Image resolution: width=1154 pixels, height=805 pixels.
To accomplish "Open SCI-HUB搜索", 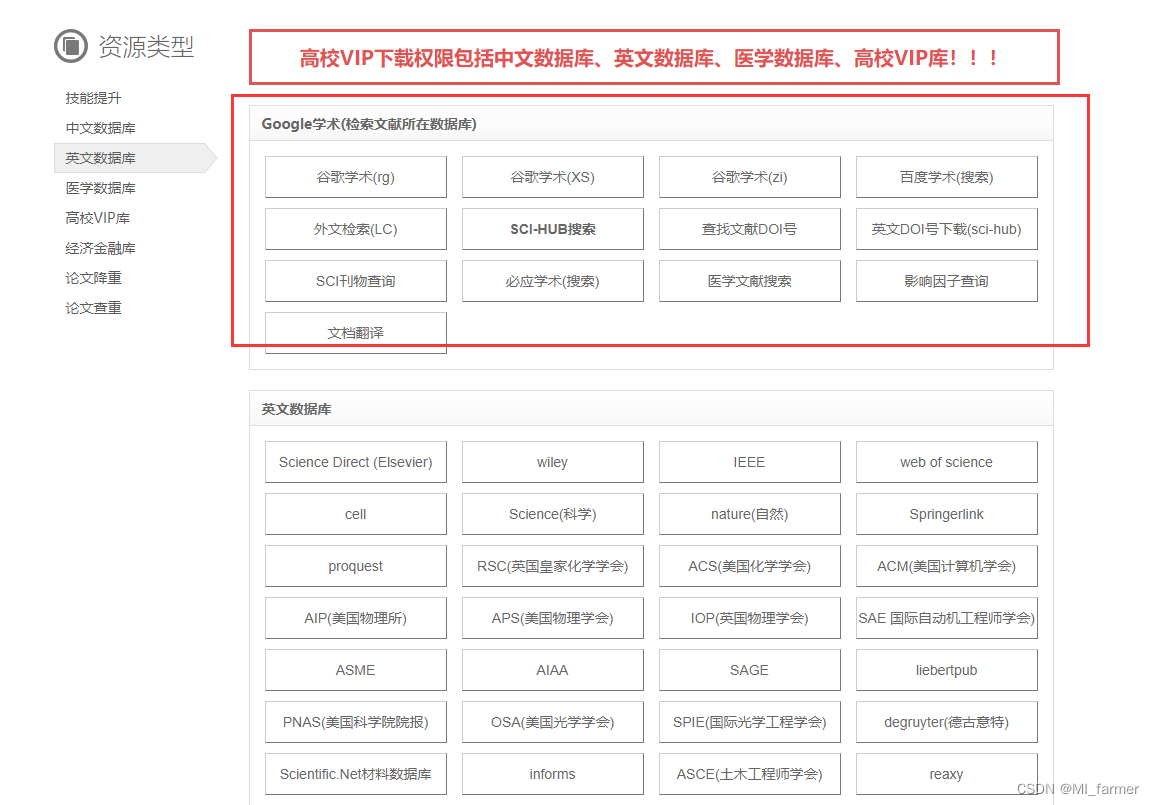I will (553, 230).
